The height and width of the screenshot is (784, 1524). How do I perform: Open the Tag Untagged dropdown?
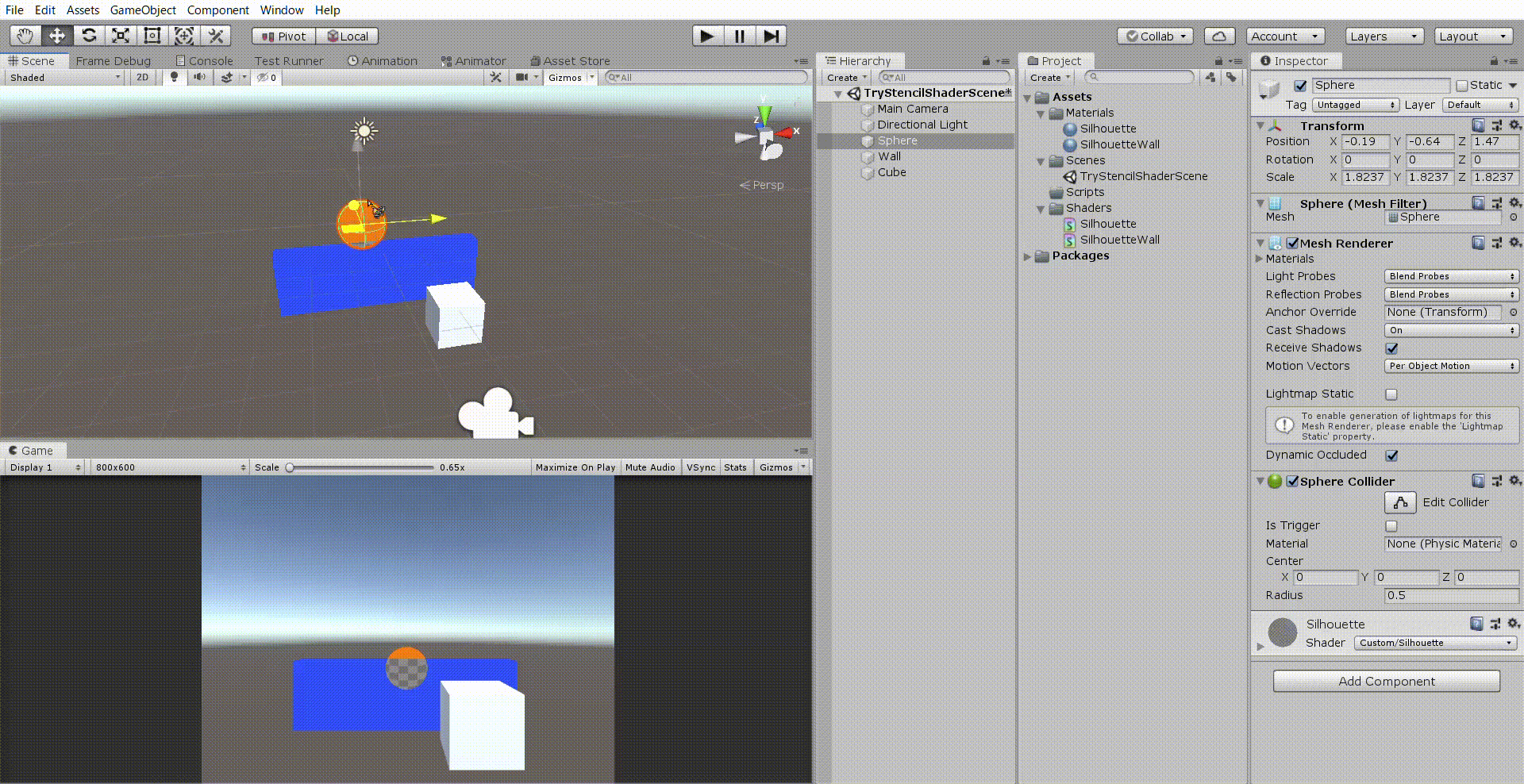[1355, 105]
